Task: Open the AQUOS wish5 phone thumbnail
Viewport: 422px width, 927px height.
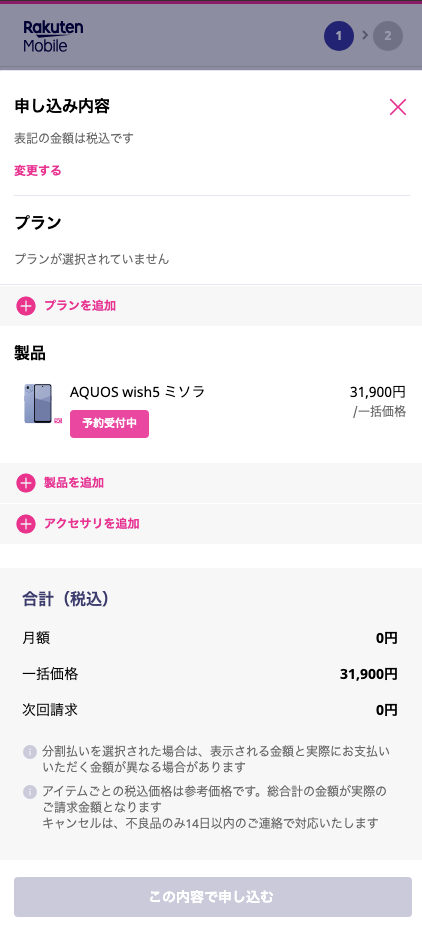Action: (39, 404)
